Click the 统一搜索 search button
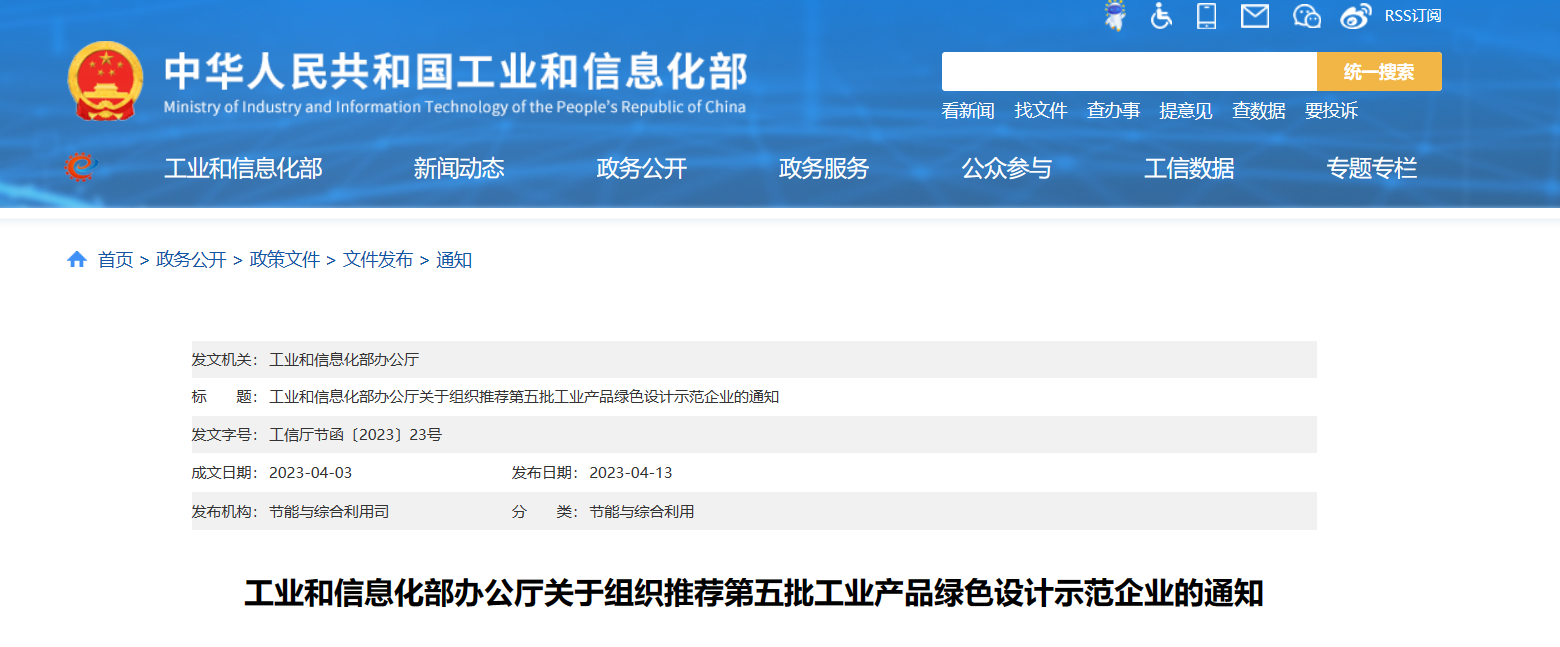1560x647 pixels. pos(1379,72)
